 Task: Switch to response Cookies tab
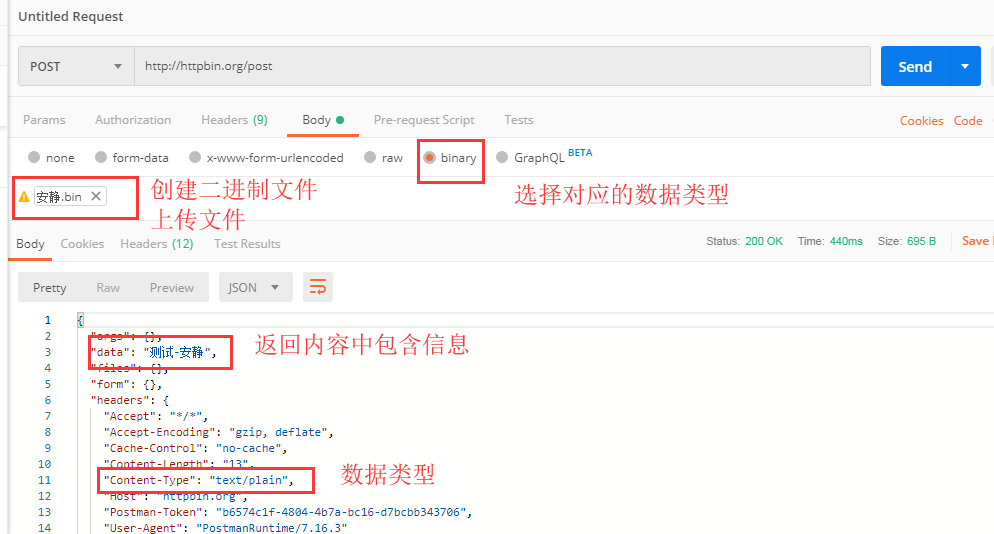[x=82, y=244]
